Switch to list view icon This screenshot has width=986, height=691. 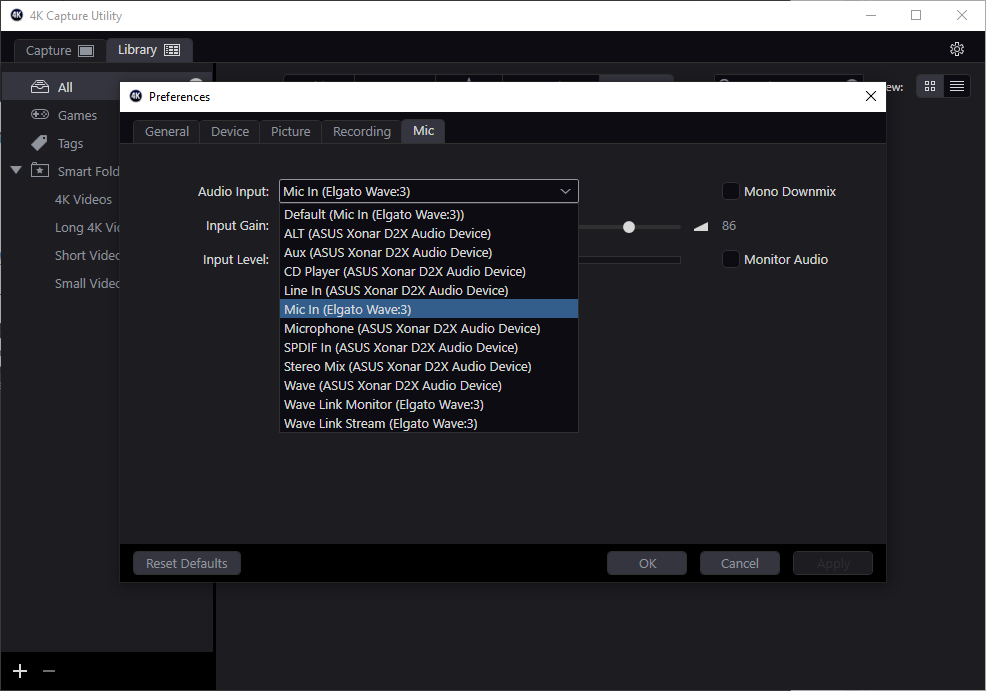[956, 86]
